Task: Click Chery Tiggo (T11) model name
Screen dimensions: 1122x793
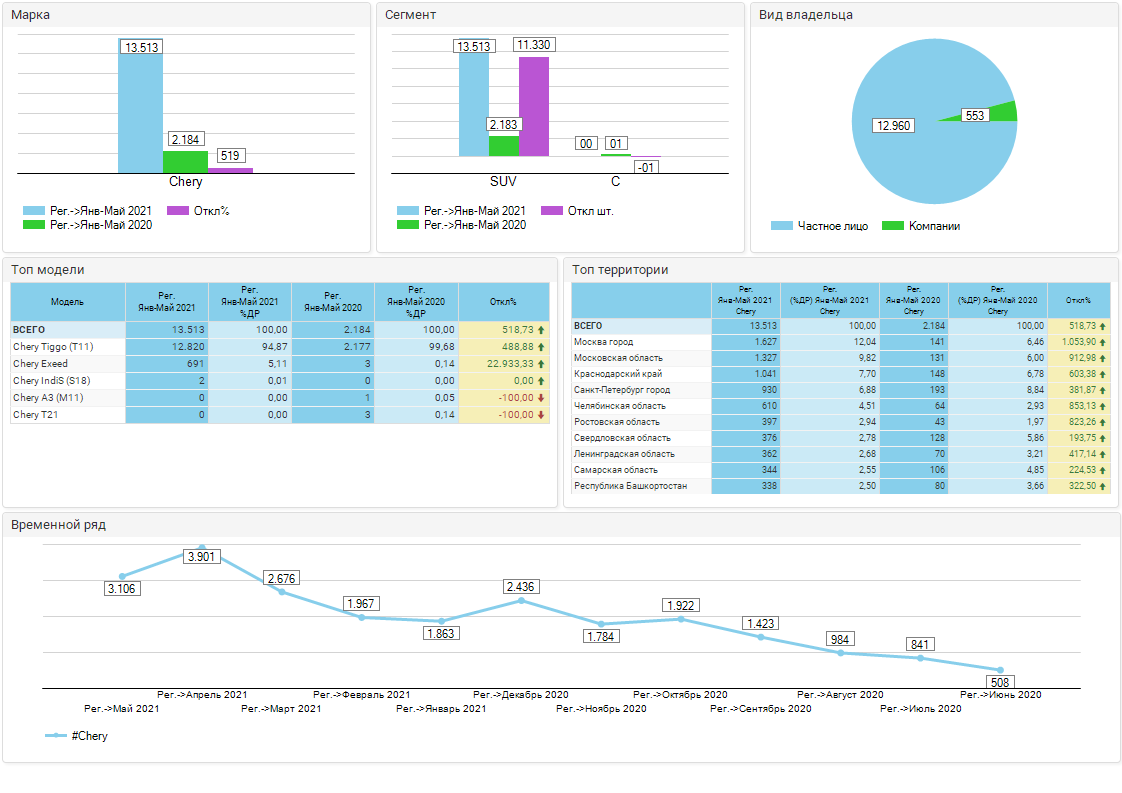Action: [52, 347]
